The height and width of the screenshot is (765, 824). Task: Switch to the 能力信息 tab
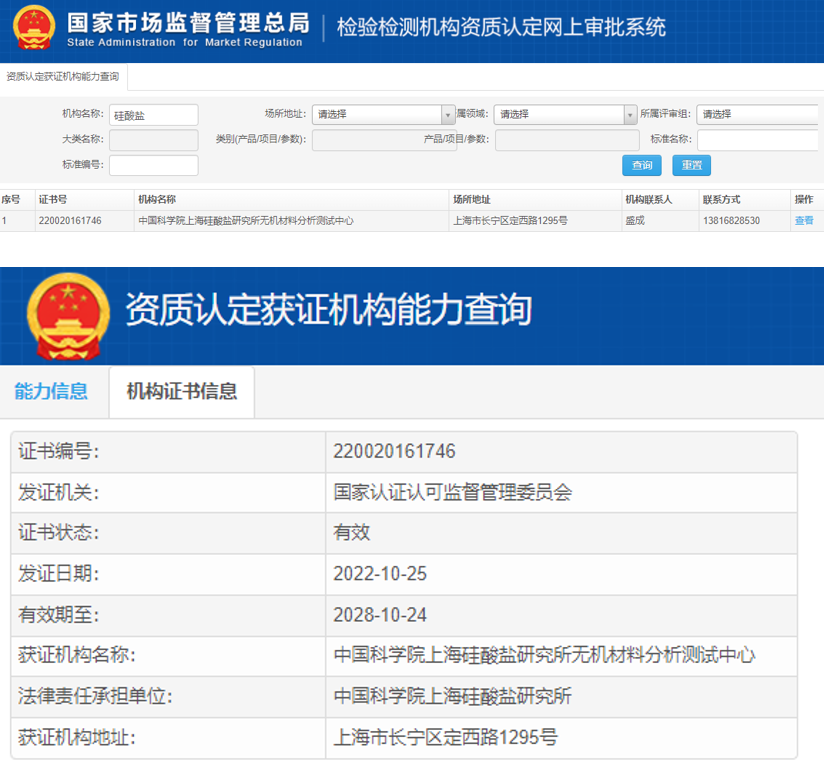click(x=52, y=391)
